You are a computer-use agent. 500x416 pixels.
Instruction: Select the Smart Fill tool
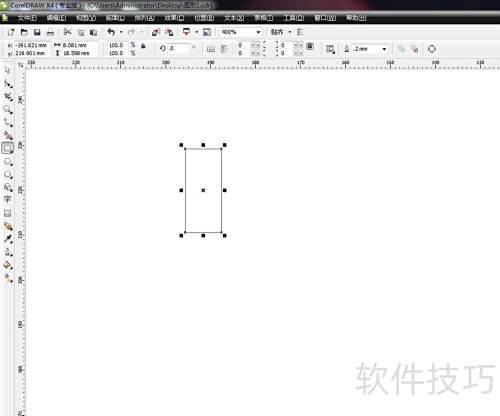tap(8, 135)
